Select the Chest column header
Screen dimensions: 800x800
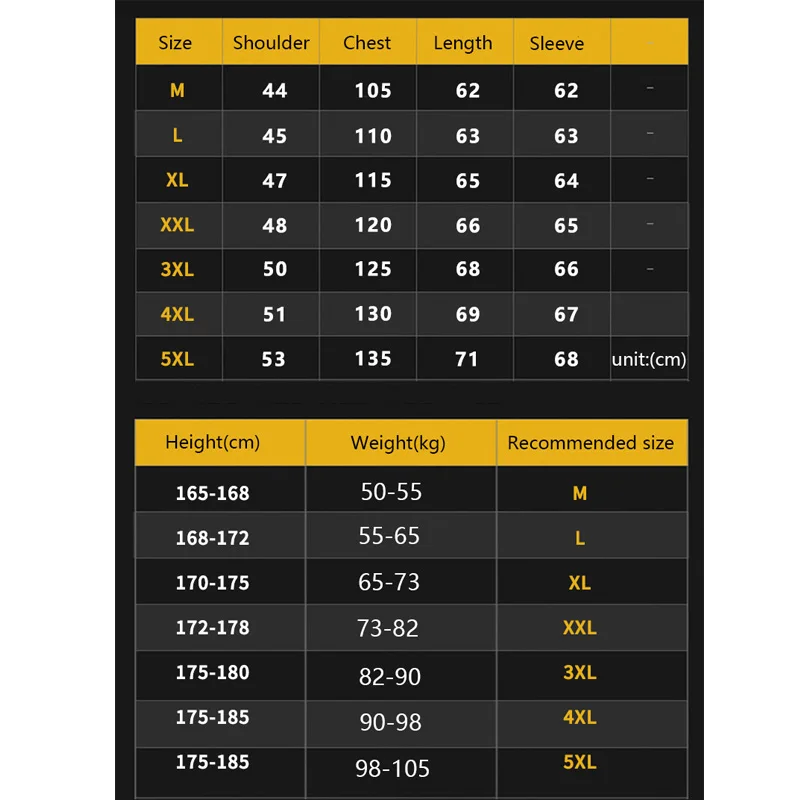tap(367, 43)
